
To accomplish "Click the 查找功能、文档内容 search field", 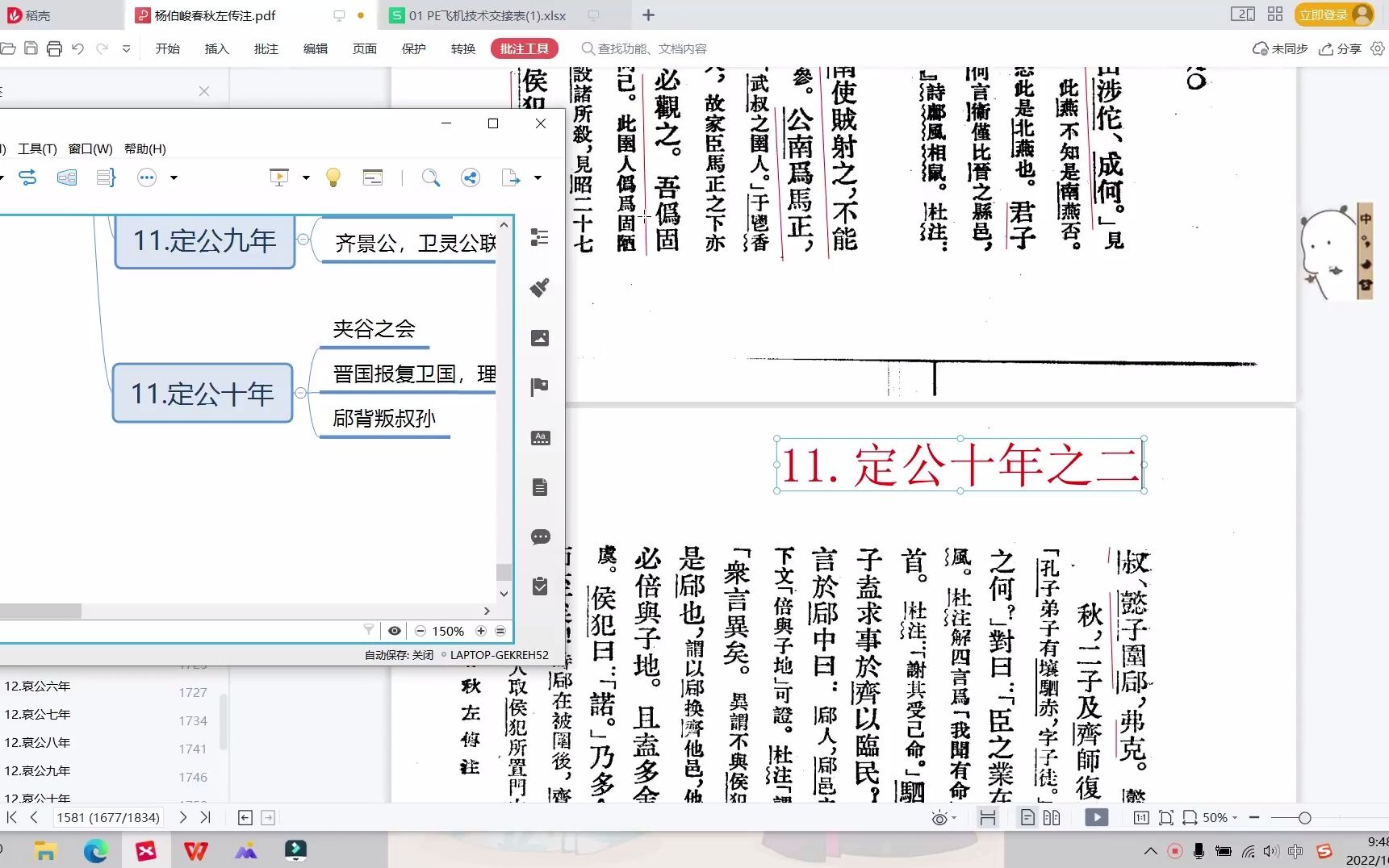I will point(646,48).
